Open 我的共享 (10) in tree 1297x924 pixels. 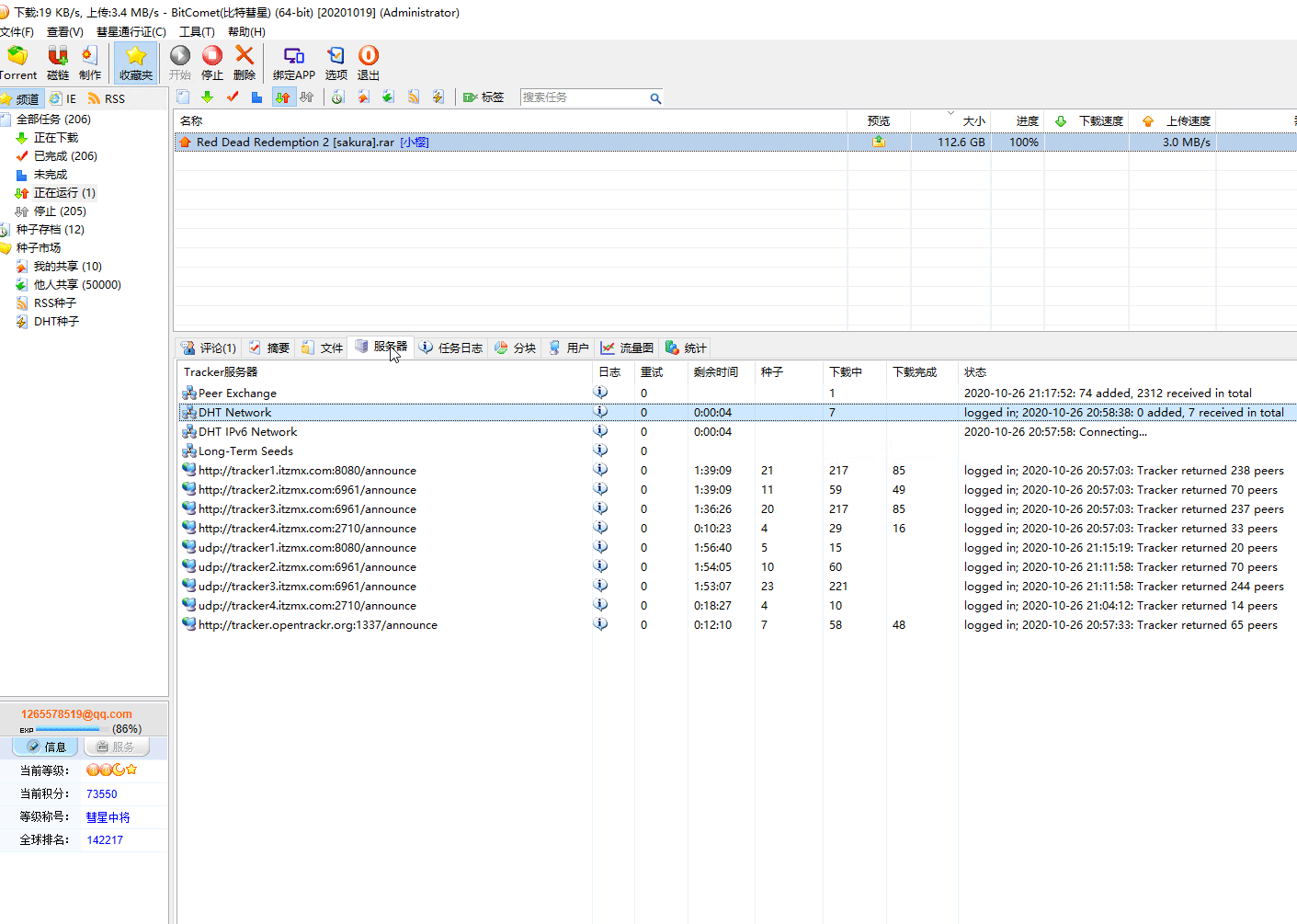[68, 267]
